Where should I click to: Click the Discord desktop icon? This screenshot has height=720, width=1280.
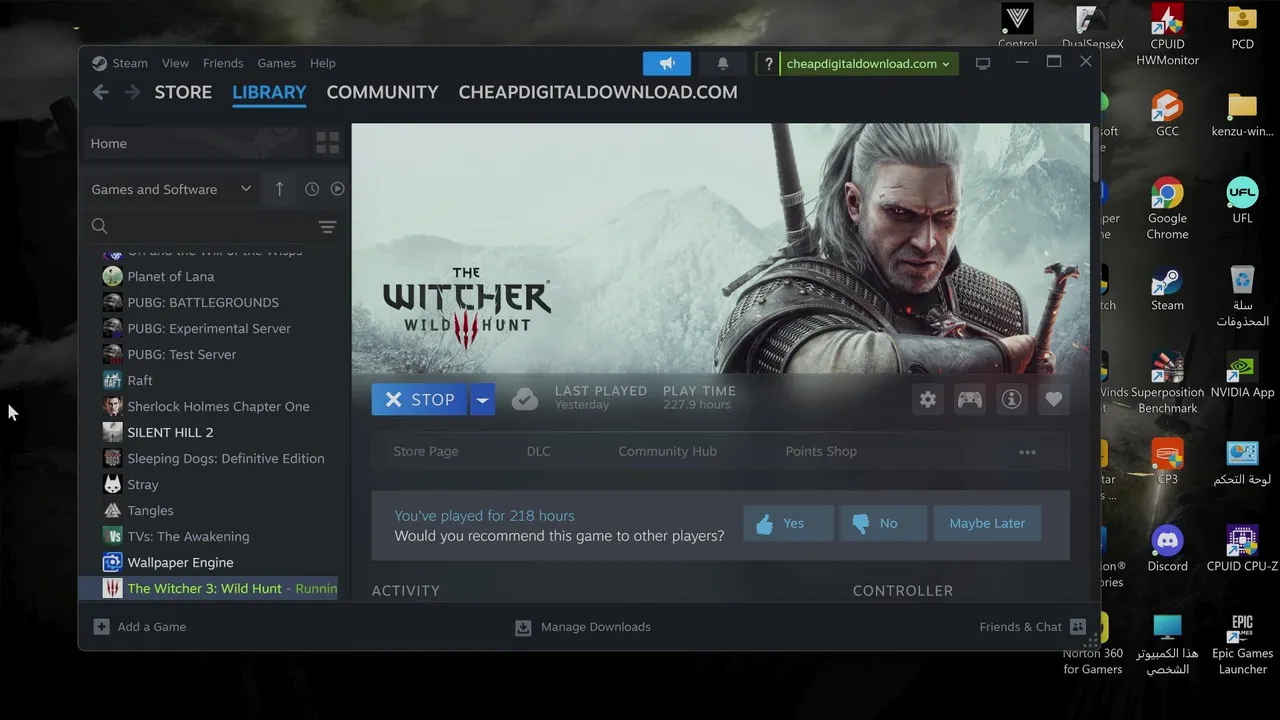1167,548
